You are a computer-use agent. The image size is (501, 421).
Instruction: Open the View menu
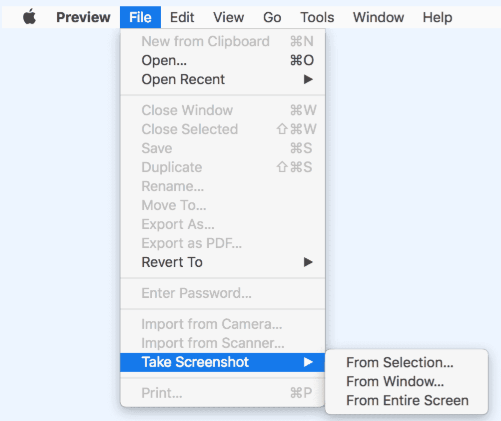click(x=228, y=17)
